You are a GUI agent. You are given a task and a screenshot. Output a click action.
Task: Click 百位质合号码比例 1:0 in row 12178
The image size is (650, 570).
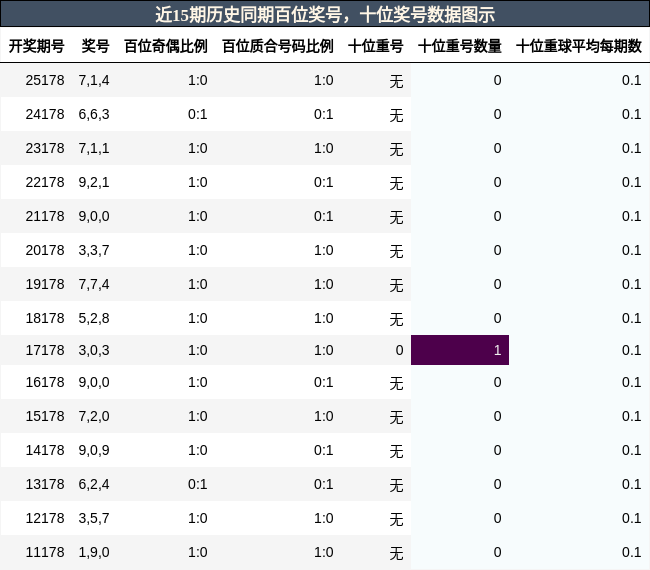pos(323,518)
